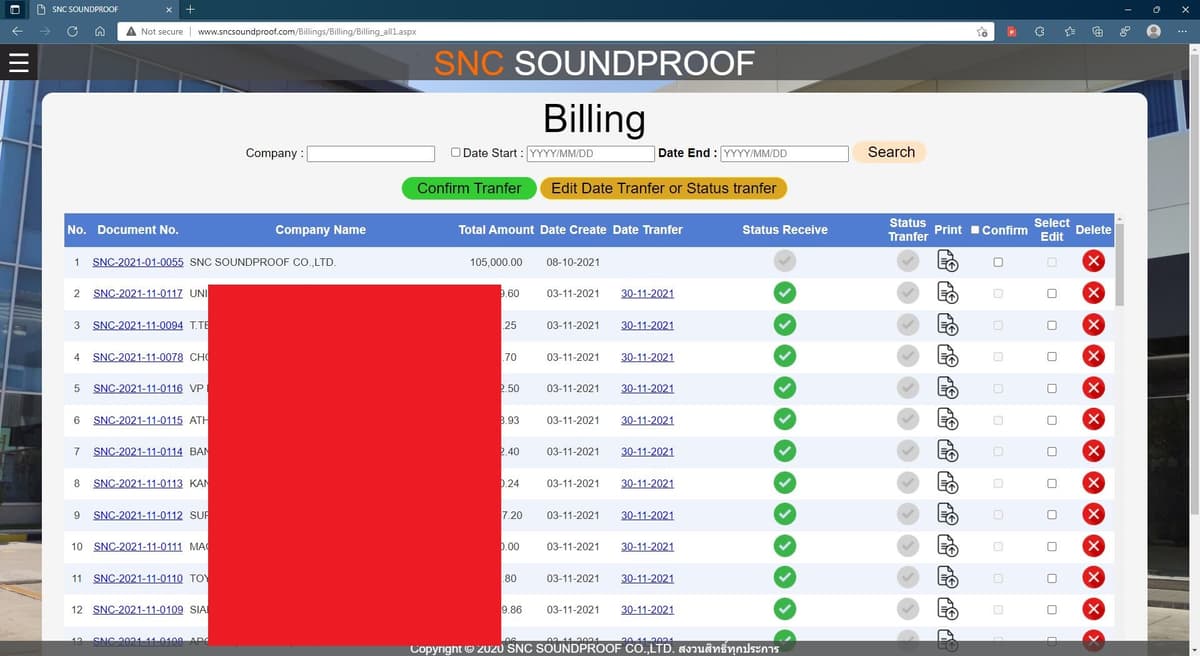Image resolution: width=1200 pixels, height=656 pixels.
Task: Open browser settings and more menu
Action: (1182, 31)
